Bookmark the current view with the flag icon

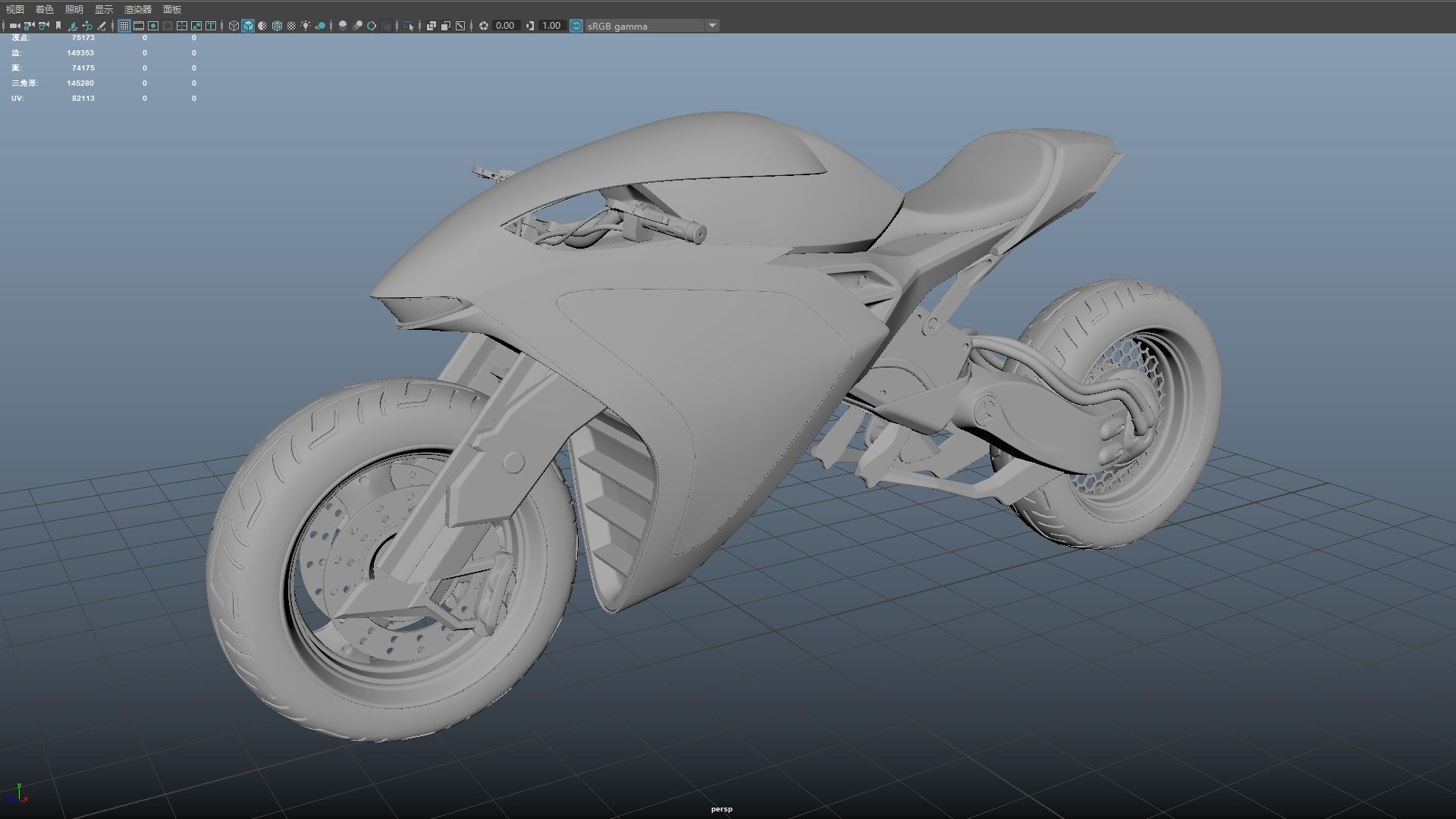coord(58,25)
